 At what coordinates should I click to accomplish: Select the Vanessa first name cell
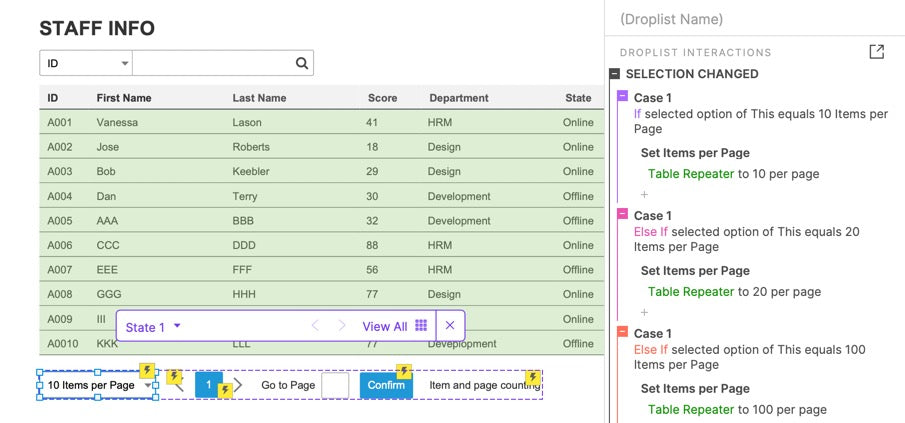point(117,122)
